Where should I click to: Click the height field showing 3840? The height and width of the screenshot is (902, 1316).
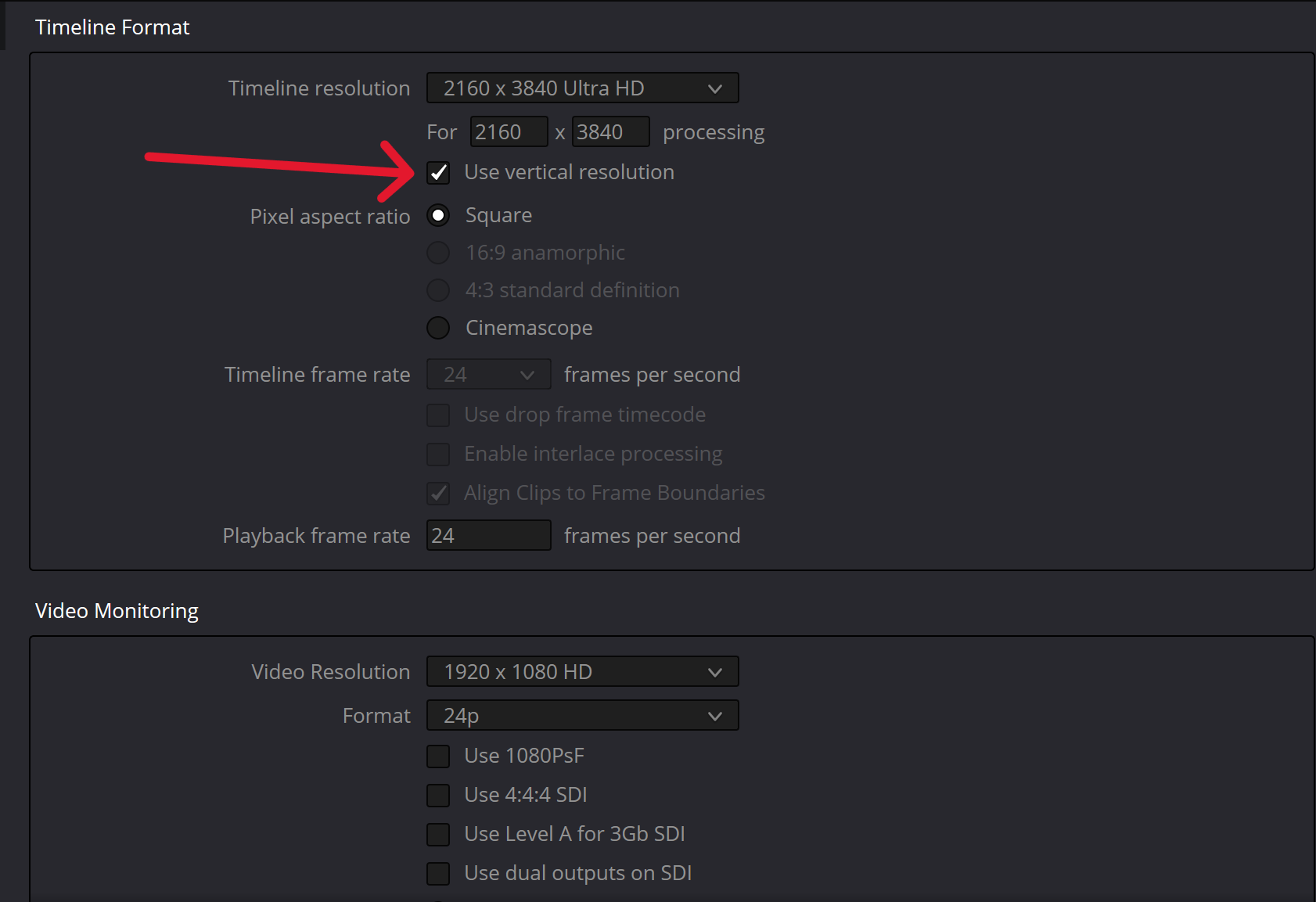[610, 132]
